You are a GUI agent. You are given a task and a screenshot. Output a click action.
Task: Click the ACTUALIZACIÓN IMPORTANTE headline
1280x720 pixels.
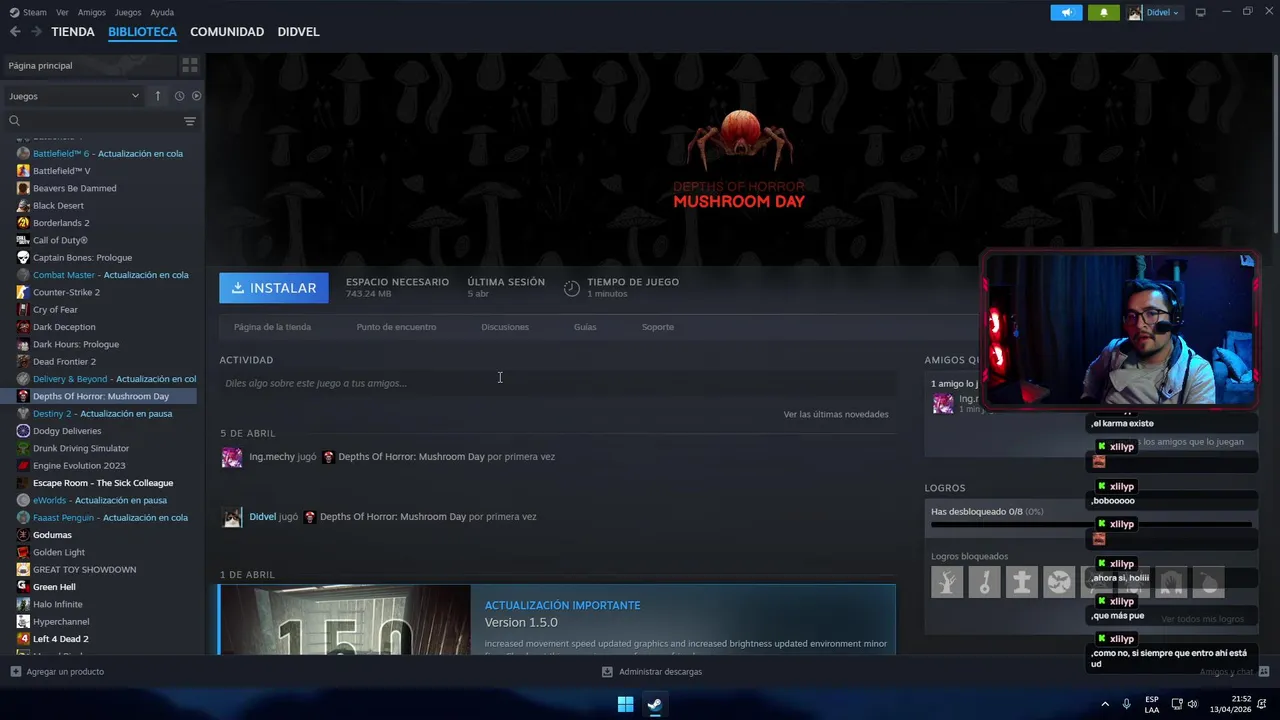(x=562, y=606)
